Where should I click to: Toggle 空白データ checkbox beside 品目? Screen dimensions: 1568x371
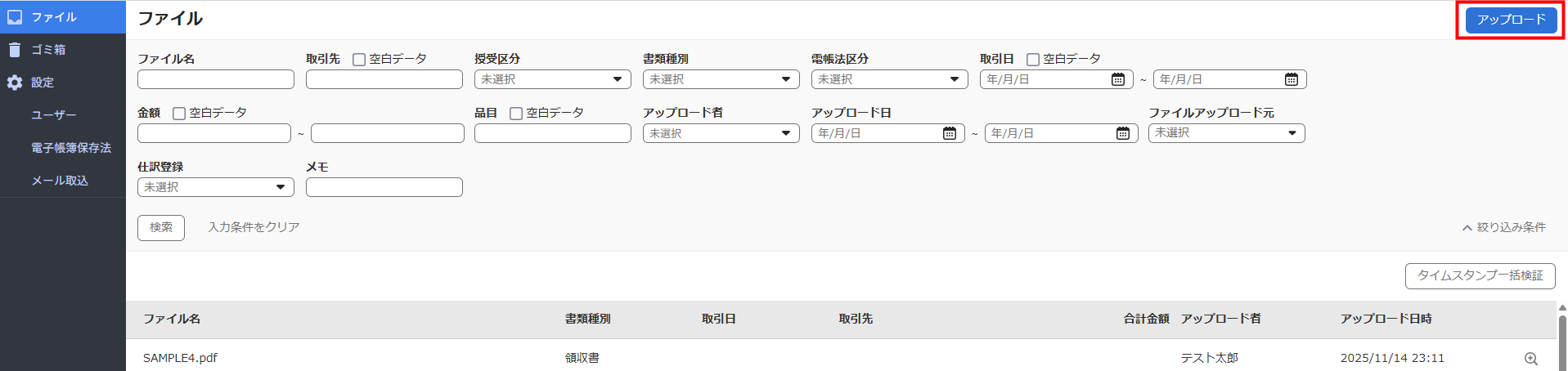click(x=516, y=114)
